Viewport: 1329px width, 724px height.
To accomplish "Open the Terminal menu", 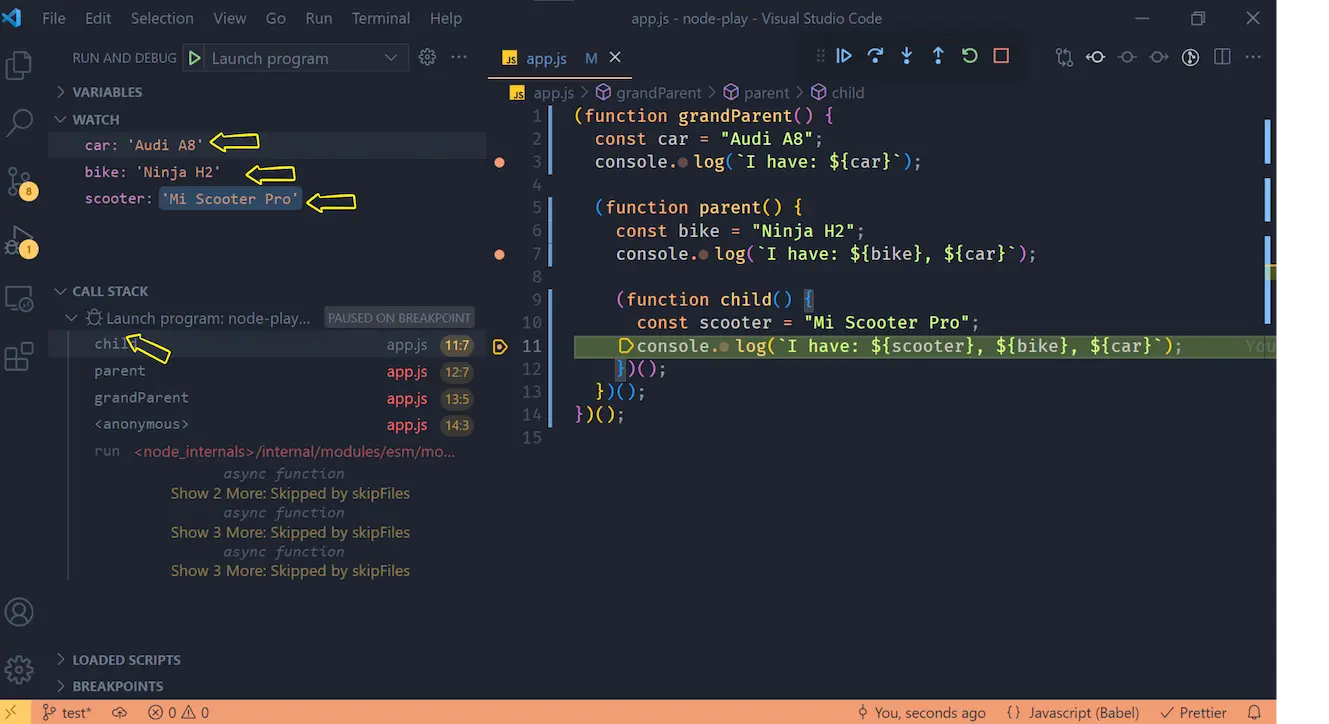I will pyautogui.click(x=381, y=18).
